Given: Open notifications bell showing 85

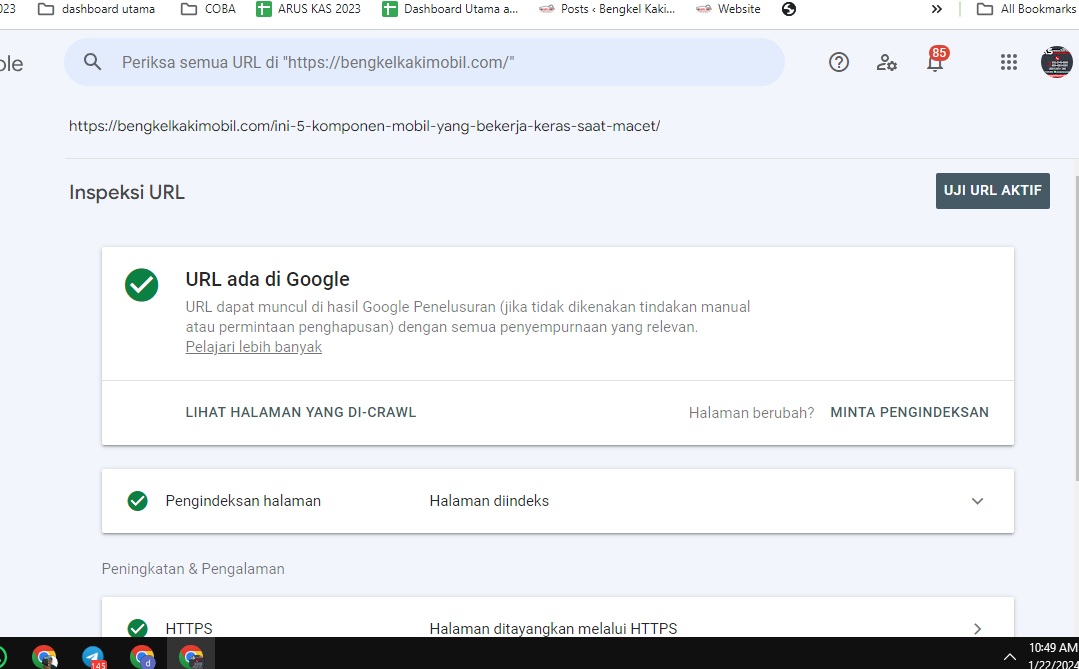Looking at the screenshot, I should [935, 61].
